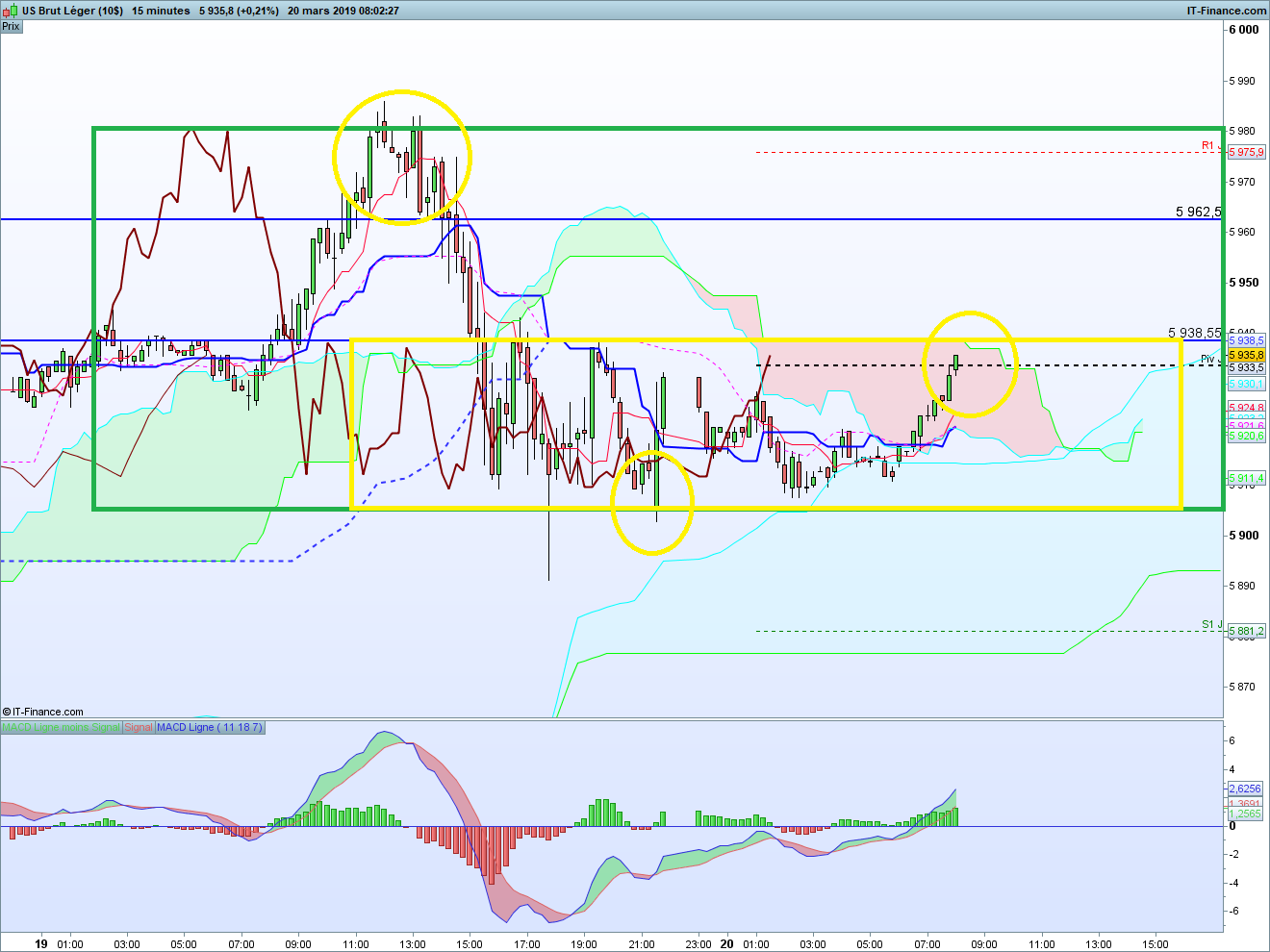Viewport: 1270px width, 952px height.
Task: Click the '6 000' price axis label
Action: [x=1244, y=30]
